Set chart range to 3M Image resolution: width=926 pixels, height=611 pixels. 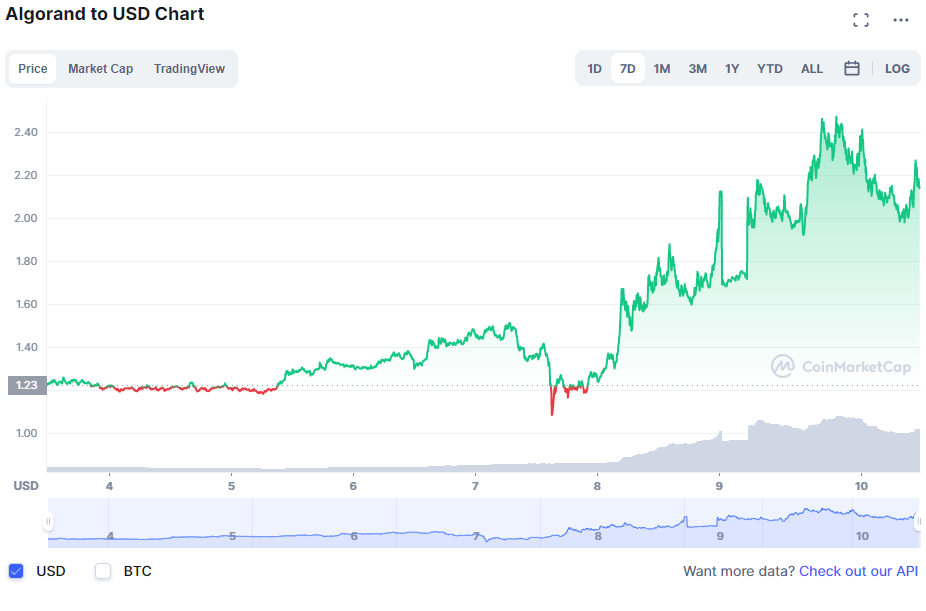pos(697,68)
